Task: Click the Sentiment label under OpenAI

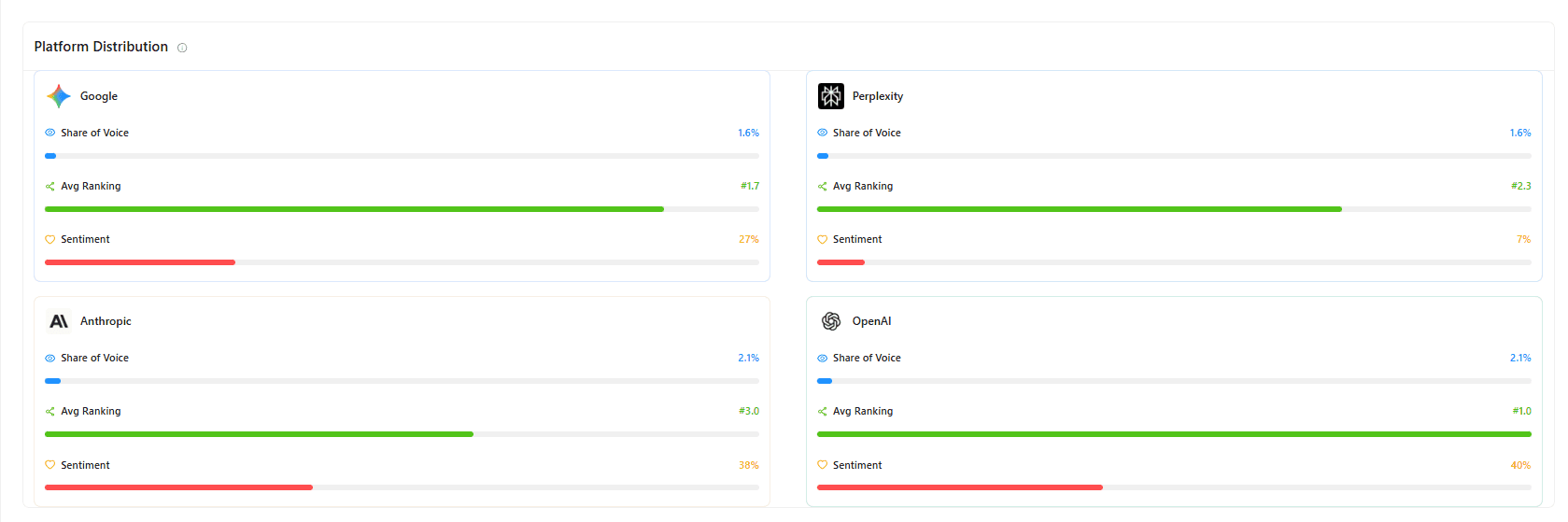Action: click(857, 465)
